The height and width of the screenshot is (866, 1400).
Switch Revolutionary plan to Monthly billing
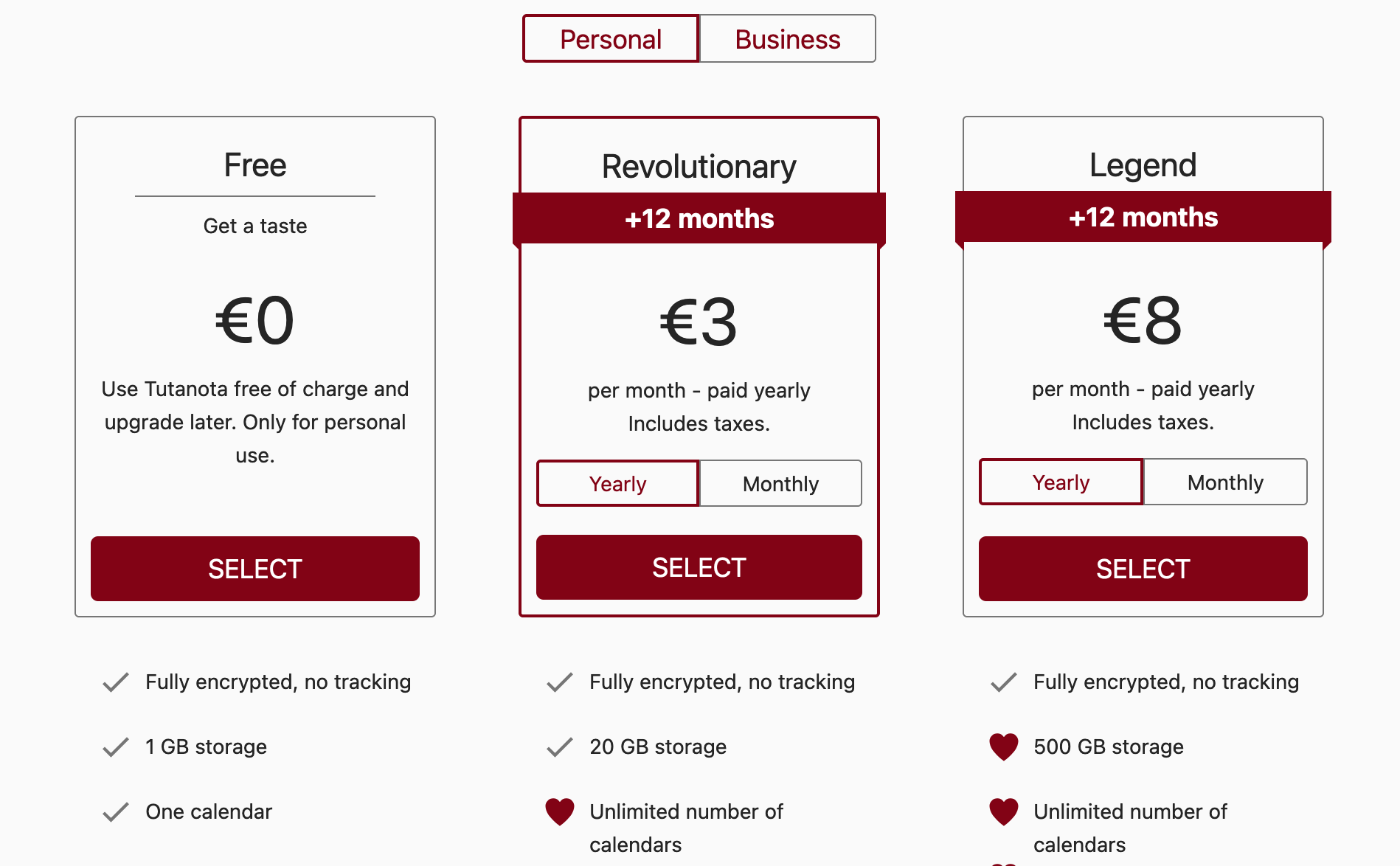[780, 484]
